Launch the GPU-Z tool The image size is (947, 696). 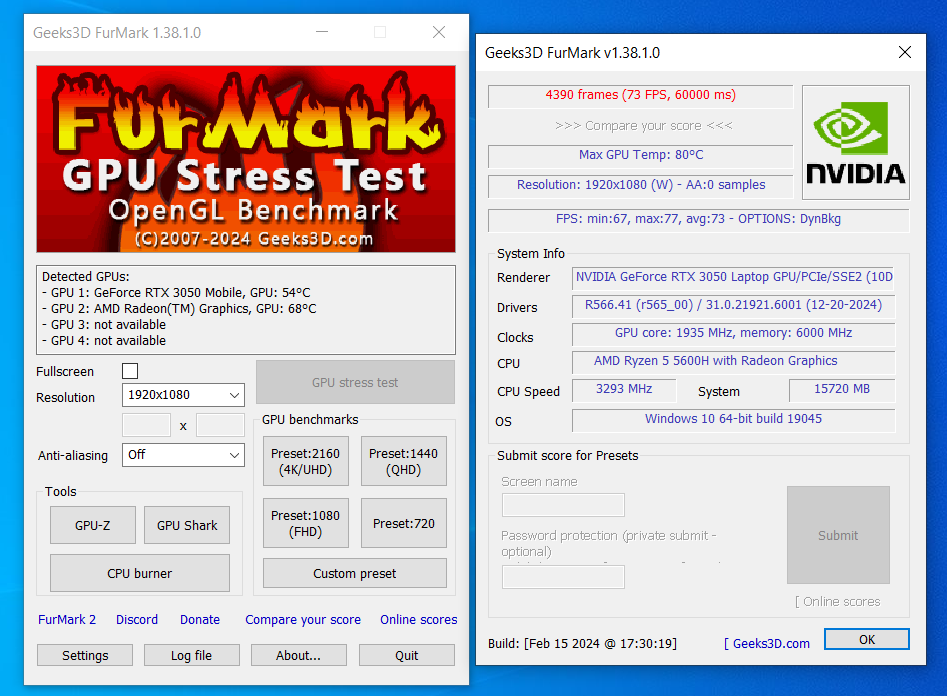[x=93, y=525]
